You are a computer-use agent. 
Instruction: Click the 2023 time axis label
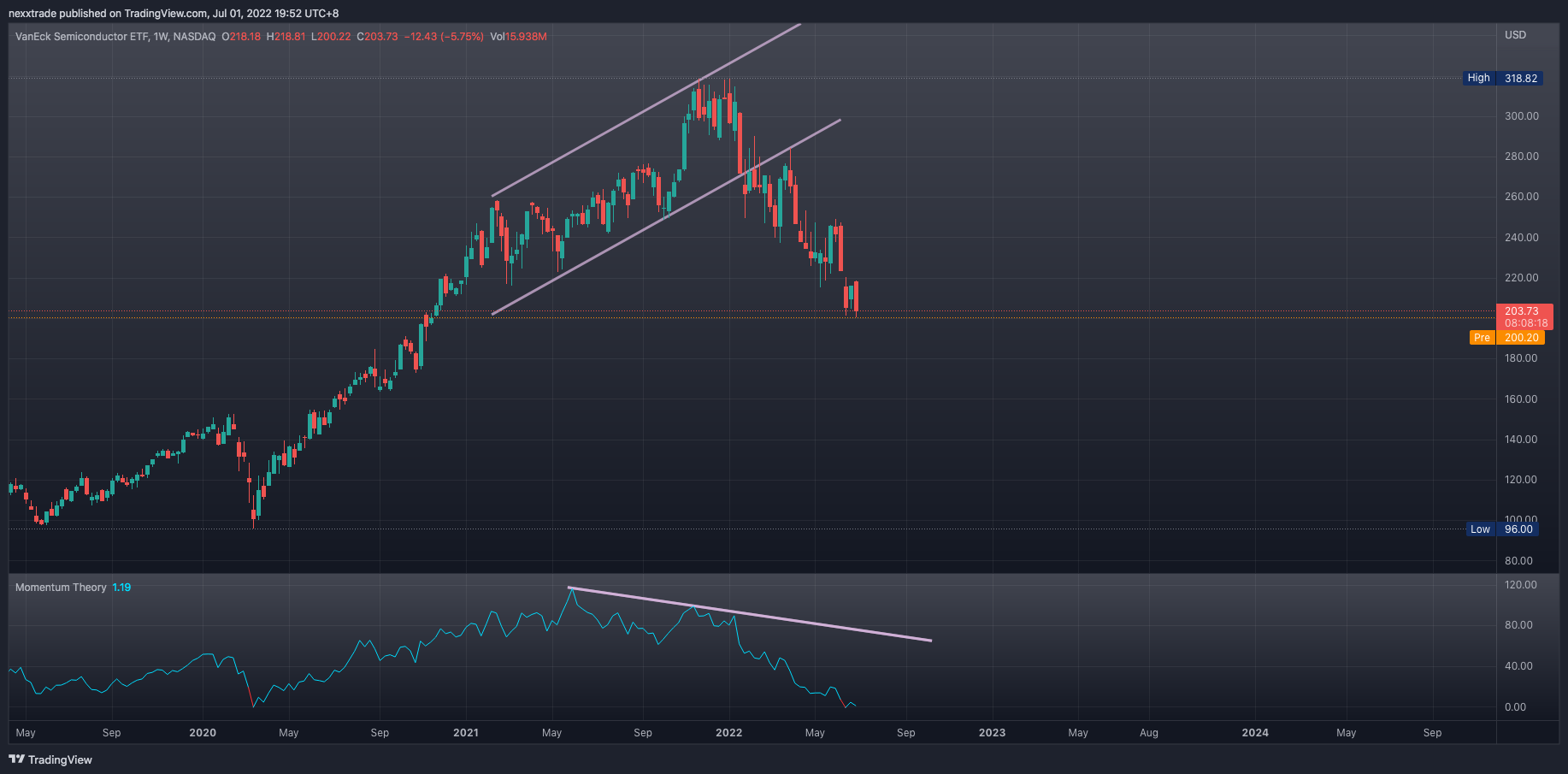[992, 733]
